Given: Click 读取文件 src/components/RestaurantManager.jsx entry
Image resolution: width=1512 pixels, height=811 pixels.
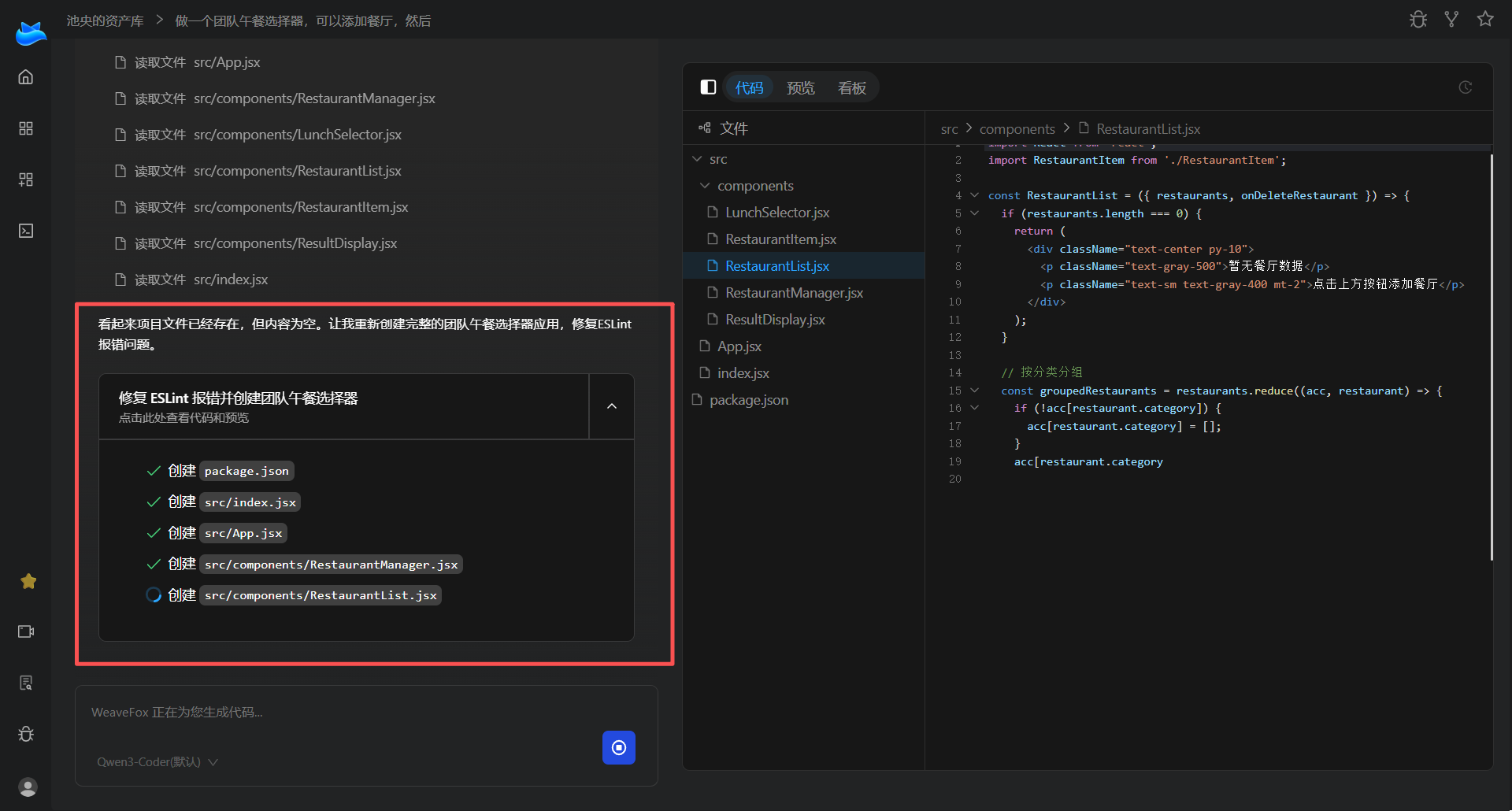Looking at the screenshot, I should tap(275, 98).
